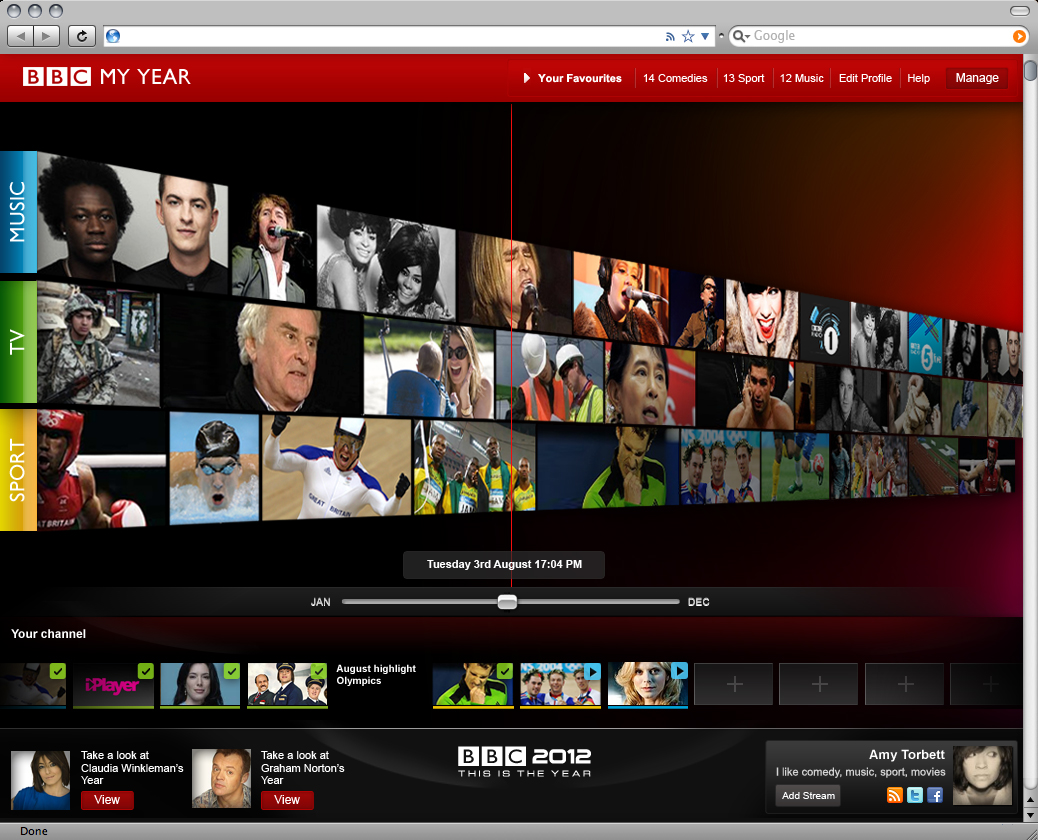Click the BBC 2012 This Is The Year logo
Viewport: 1038px width, 840px height.
click(524, 761)
